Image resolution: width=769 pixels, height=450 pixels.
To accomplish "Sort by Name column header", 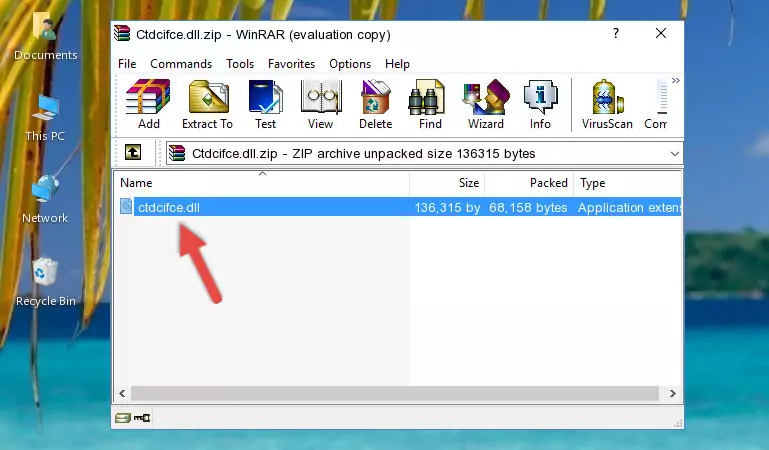I will pos(262,183).
